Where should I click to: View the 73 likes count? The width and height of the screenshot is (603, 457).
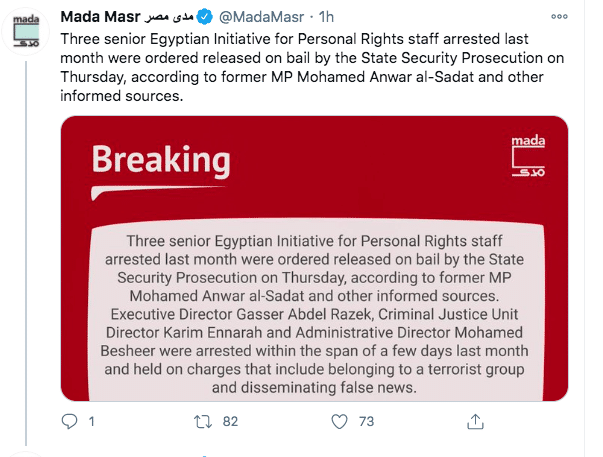[x=365, y=421]
